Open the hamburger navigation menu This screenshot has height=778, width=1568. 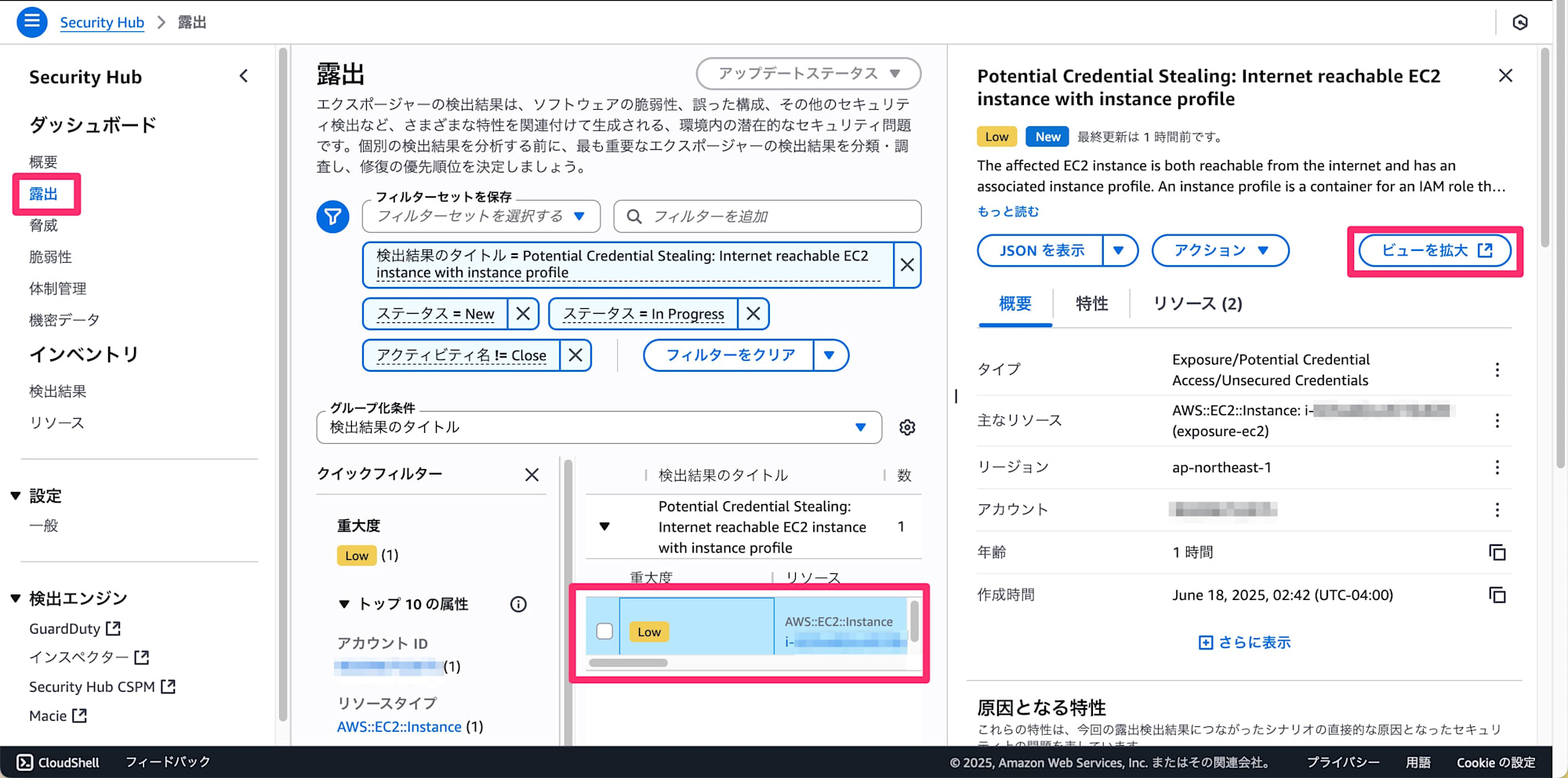(x=32, y=22)
